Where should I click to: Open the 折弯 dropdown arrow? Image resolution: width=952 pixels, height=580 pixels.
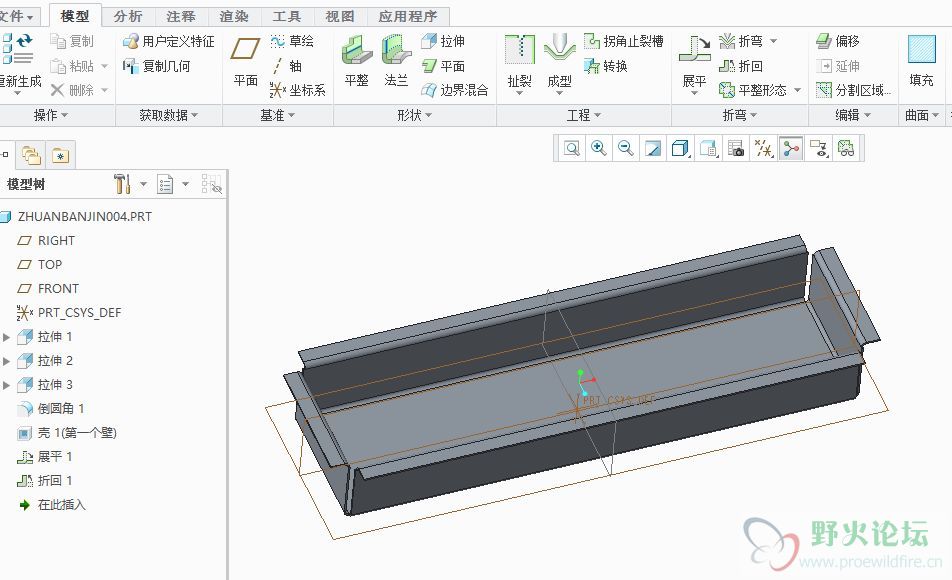pyautogui.click(x=774, y=42)
